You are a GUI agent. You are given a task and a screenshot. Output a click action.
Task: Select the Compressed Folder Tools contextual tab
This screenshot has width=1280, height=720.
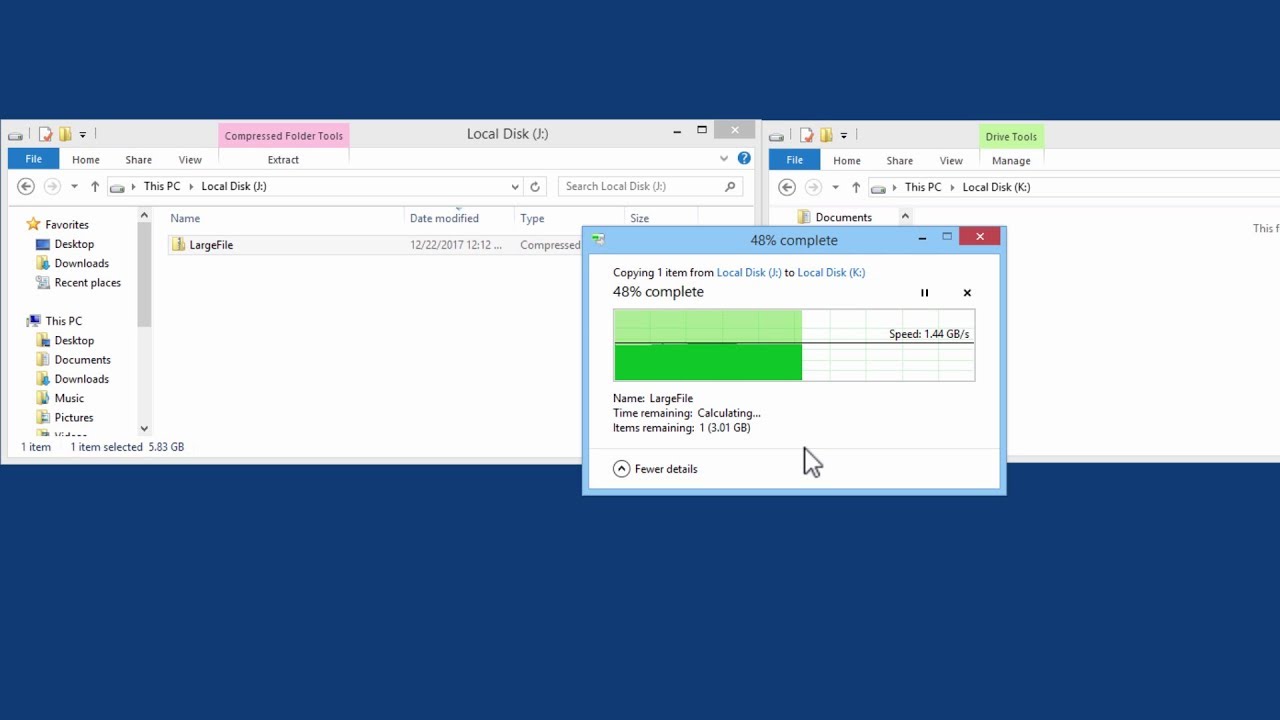[283, 136]
